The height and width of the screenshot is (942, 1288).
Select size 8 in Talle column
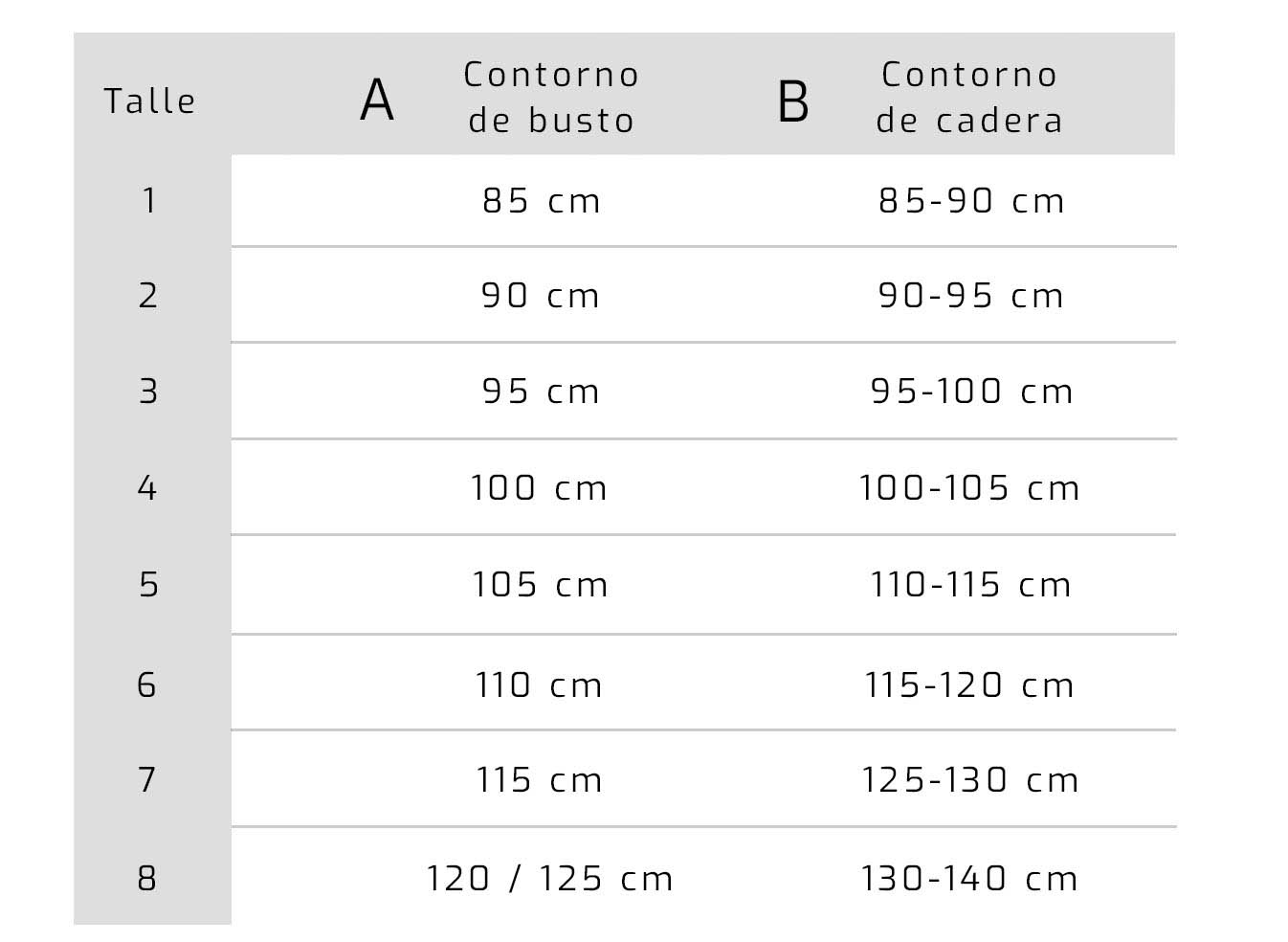pyautogui.click(x=147, y=878)
